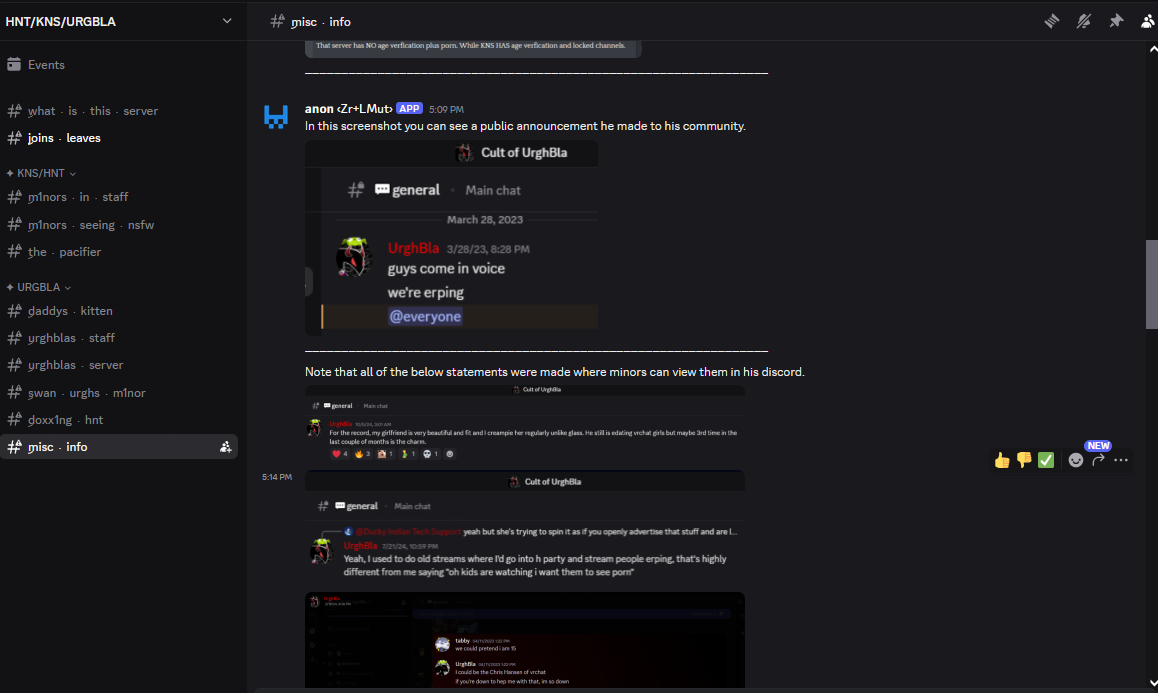Open the Cult of UrghBla screenshot

(451, 238)
